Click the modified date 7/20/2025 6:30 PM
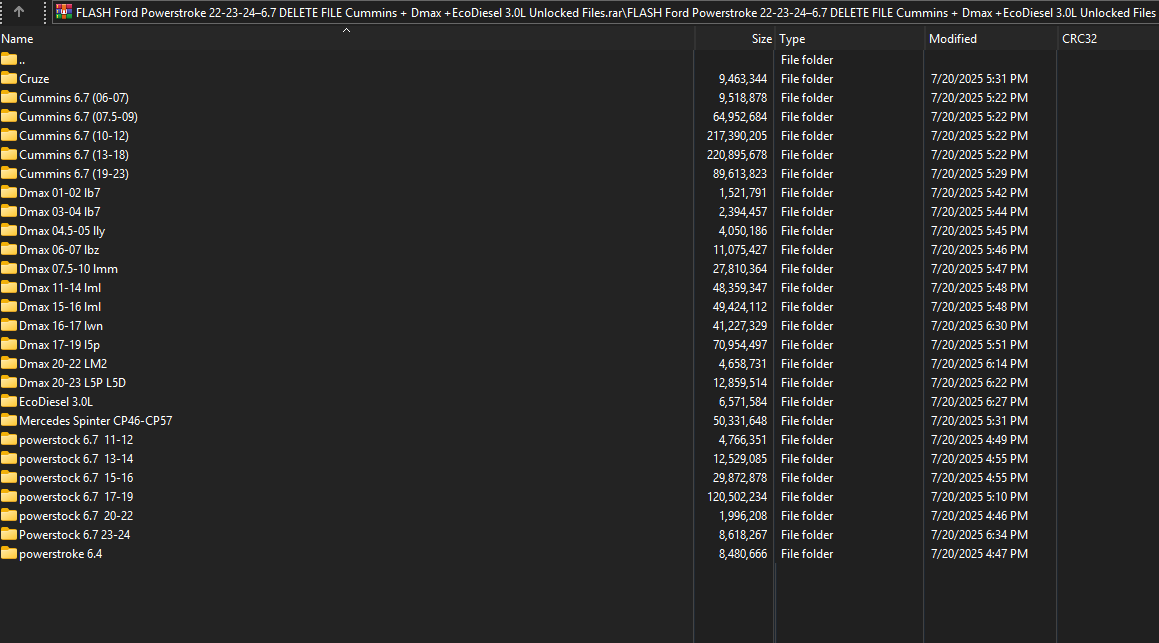The height and width of the screenshot is (643, 1159). coord(979,326)
